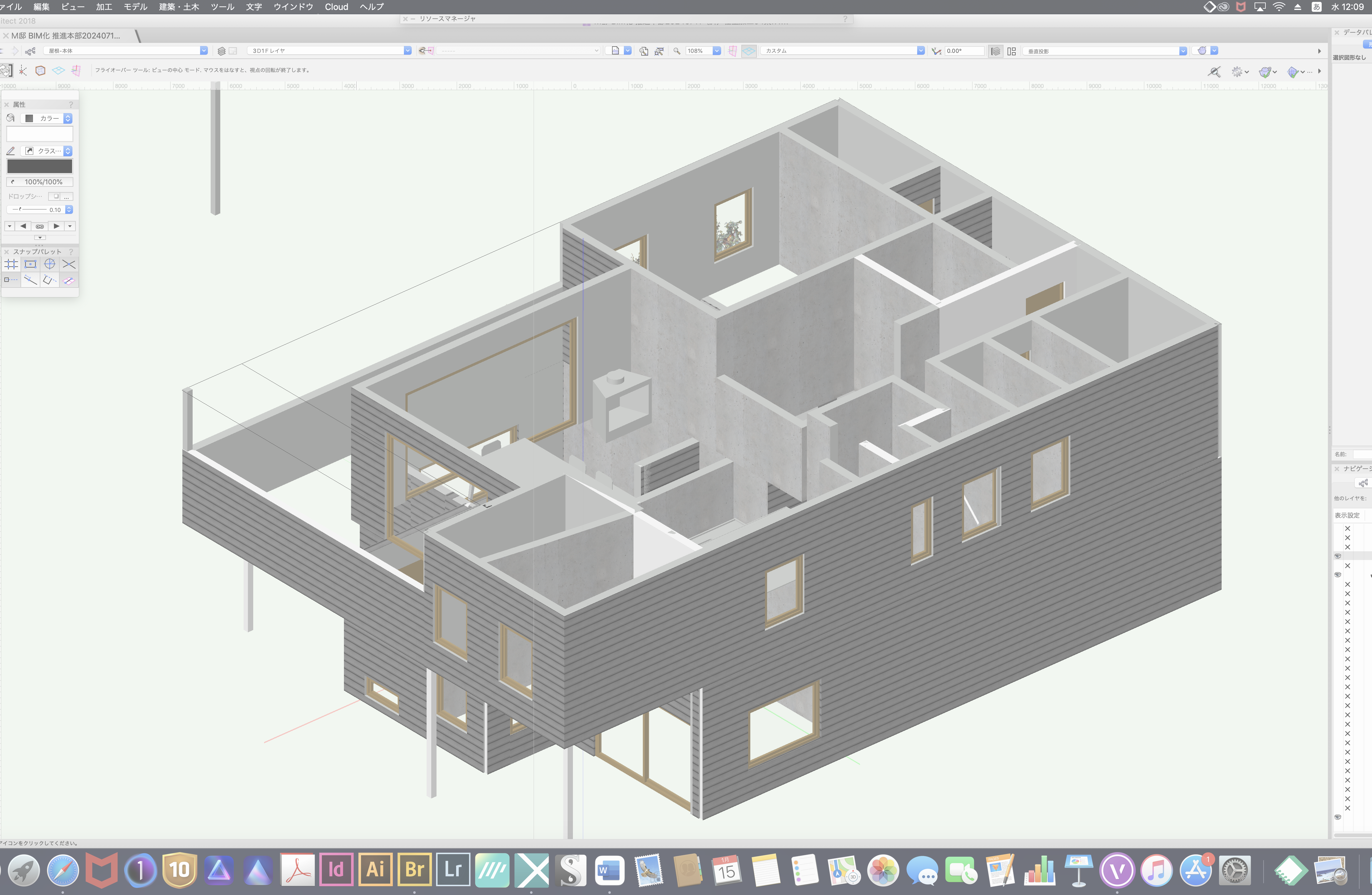
Task: Open the モデル menu
Action: [x=135, y=7]
